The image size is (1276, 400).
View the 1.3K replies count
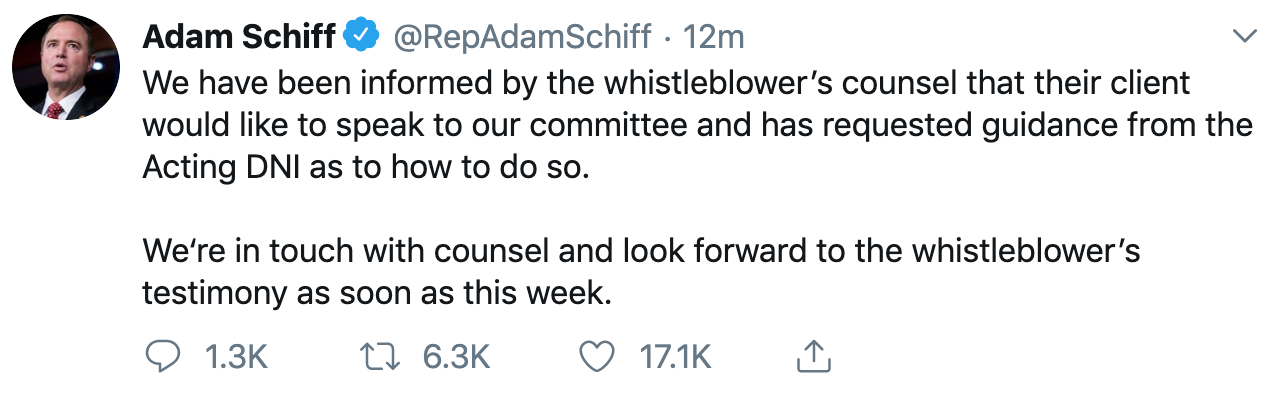click(x=235, y=356)
